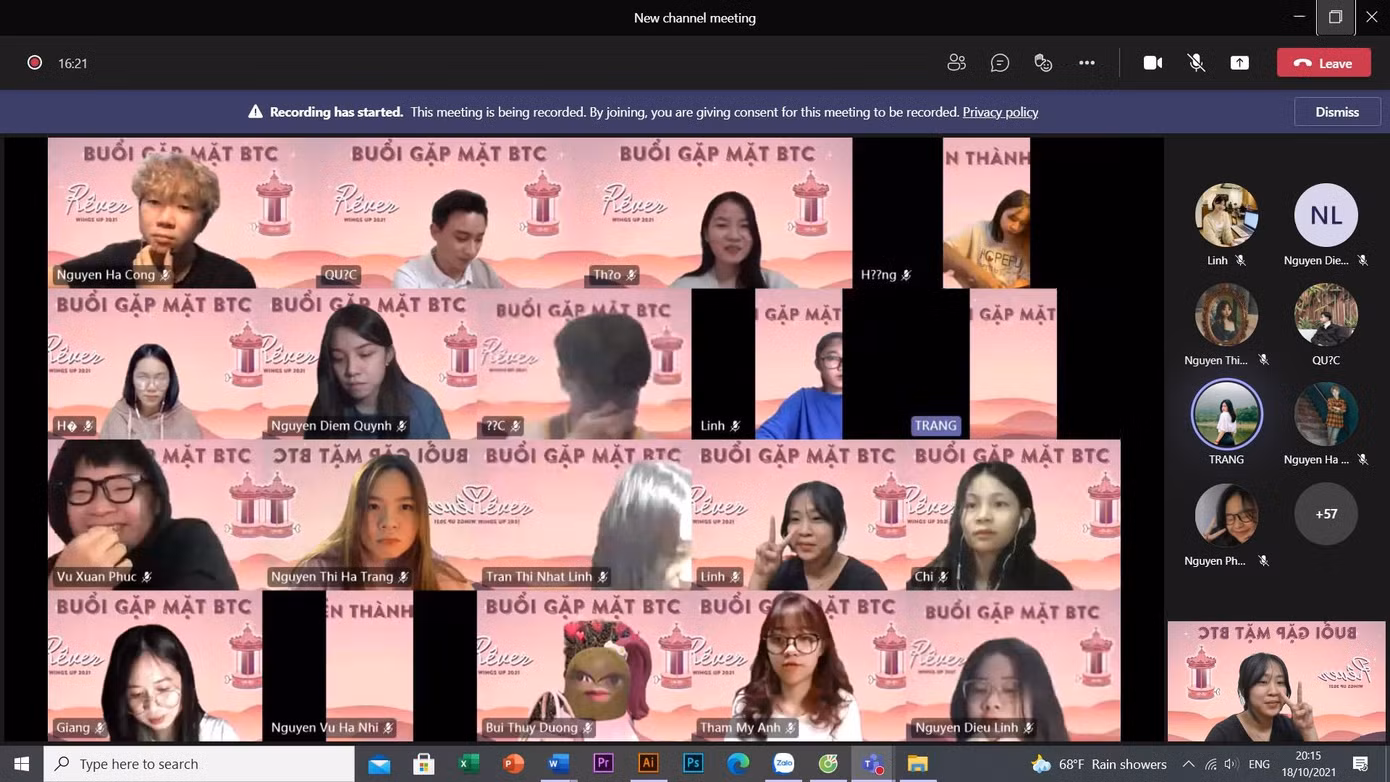
Task: Click the TRANG name label on grid
Action: (x=935, y=425)
